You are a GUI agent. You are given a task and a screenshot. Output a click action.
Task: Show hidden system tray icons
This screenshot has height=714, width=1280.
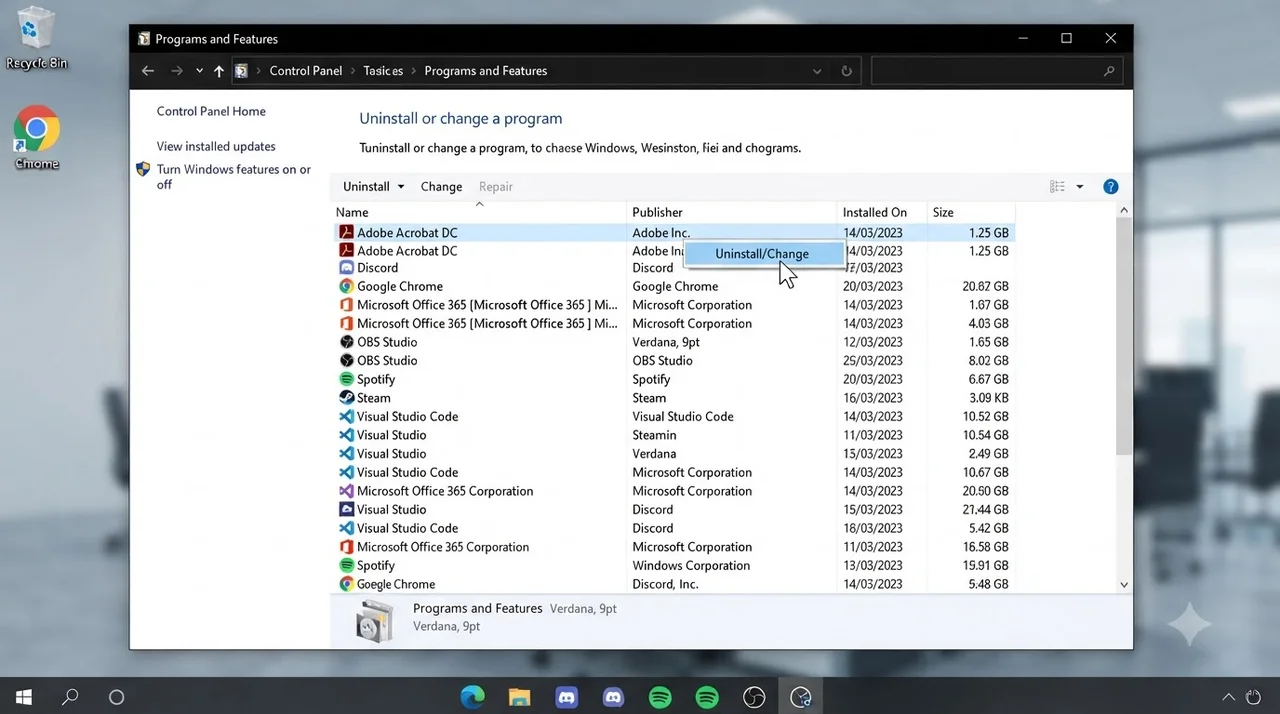[1229, 697]
